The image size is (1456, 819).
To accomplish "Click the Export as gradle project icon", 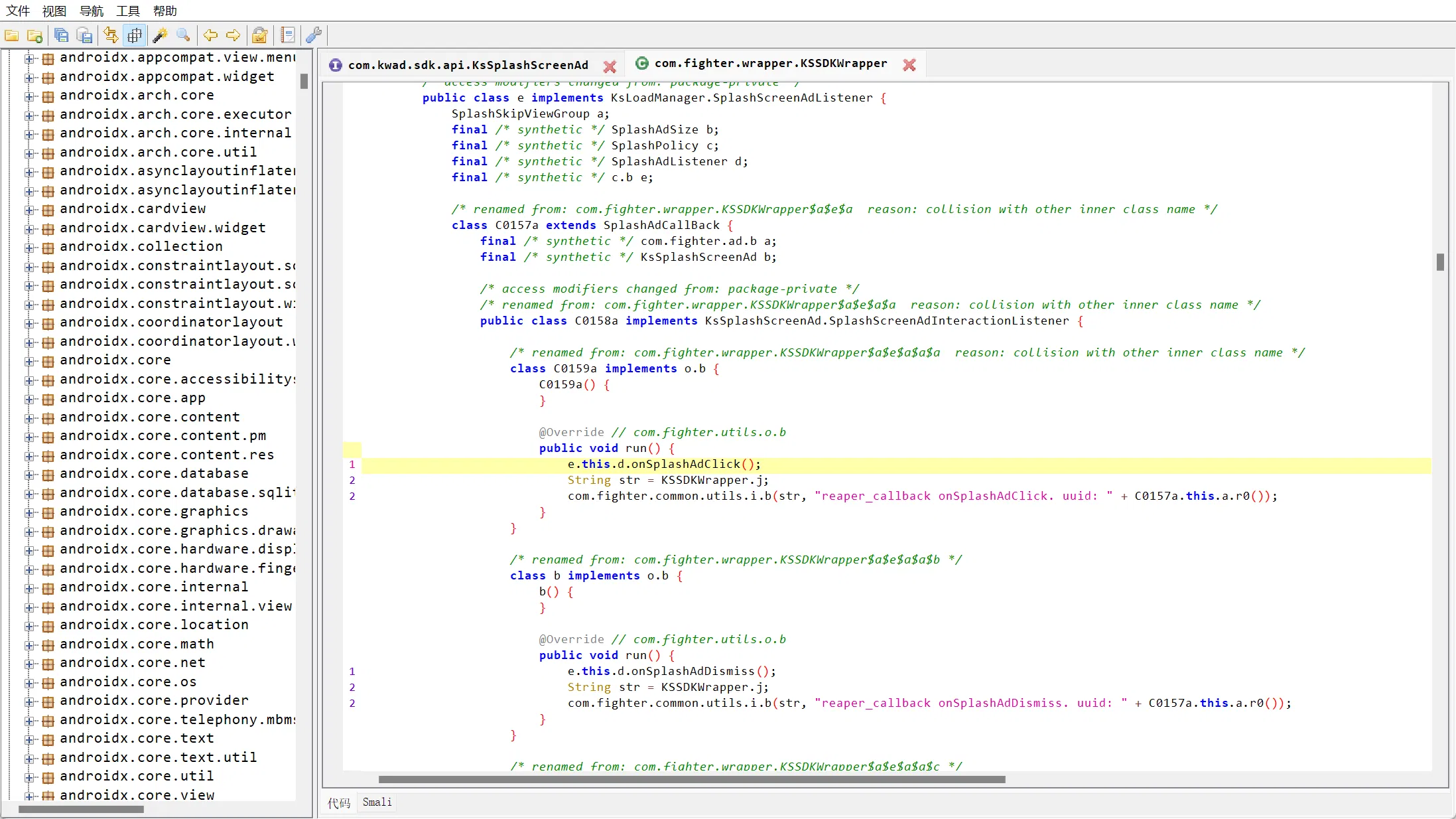I will [x=84, y=35].
